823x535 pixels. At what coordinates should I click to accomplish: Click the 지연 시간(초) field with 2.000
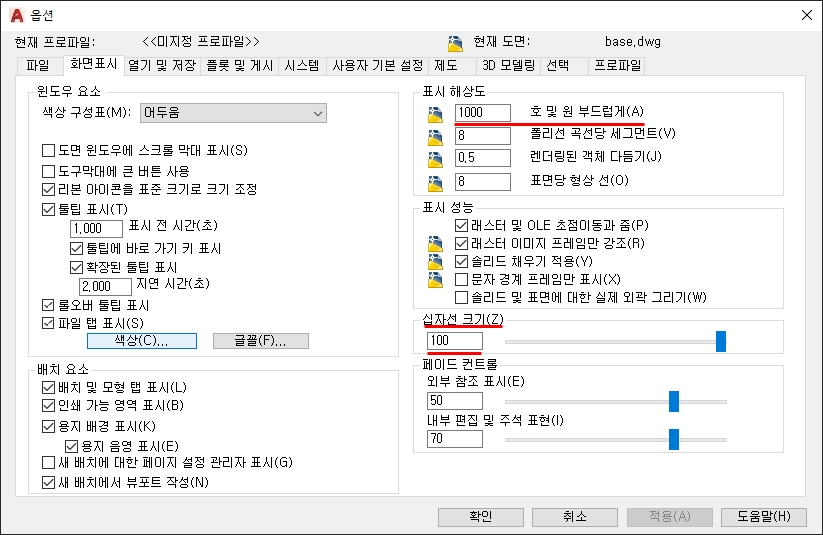click(x=105, y=287)
